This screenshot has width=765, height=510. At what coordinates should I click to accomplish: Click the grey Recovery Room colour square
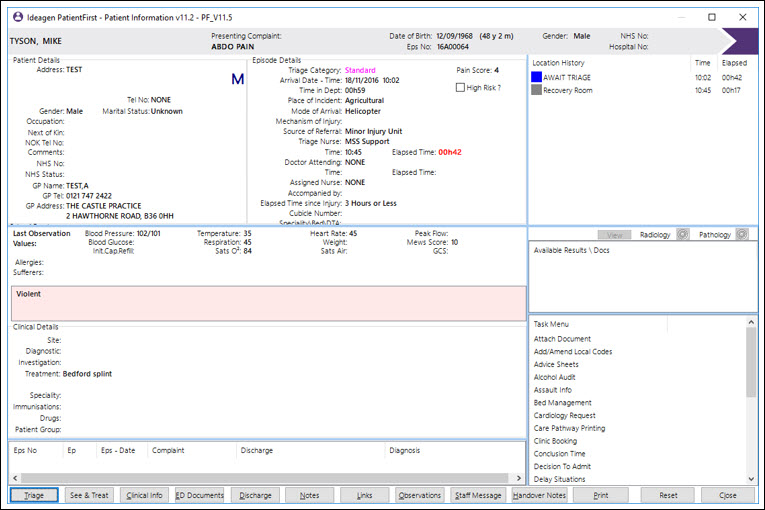pos(536,90)
